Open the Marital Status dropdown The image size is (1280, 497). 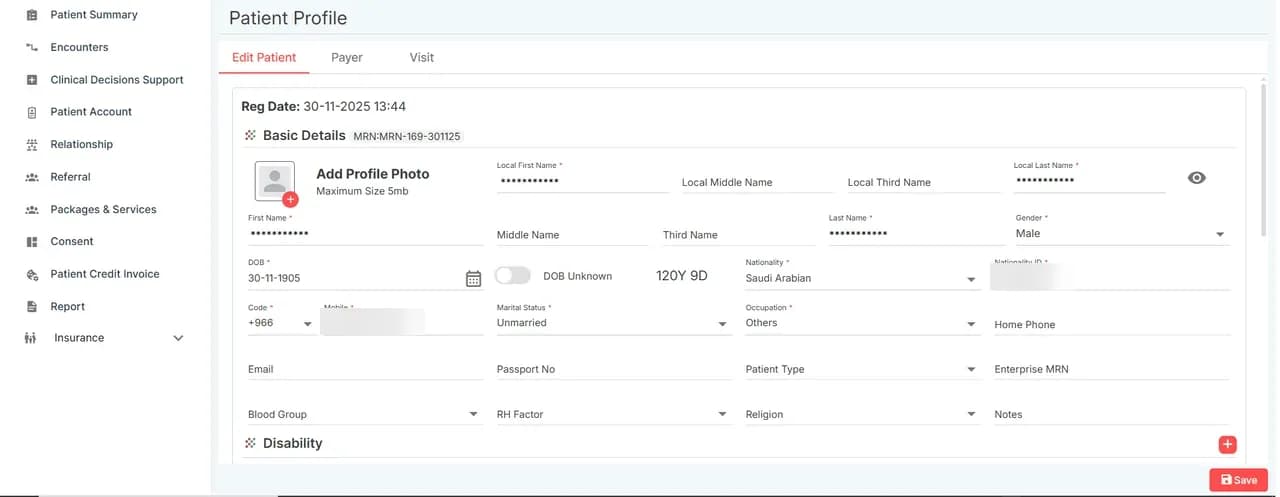(x=614, y=323)
